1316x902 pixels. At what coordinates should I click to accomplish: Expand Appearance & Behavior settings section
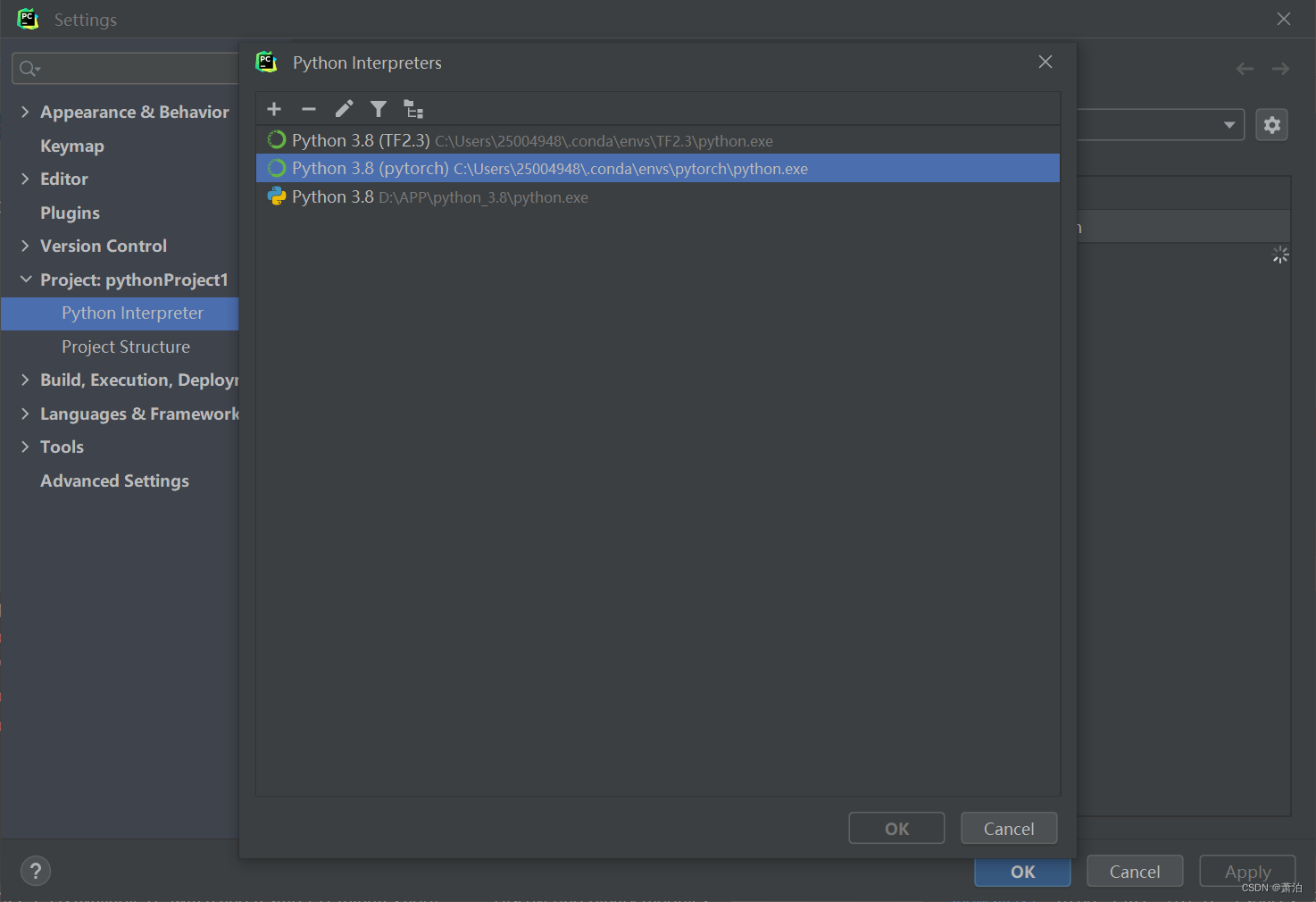click(x=25, y=112)
